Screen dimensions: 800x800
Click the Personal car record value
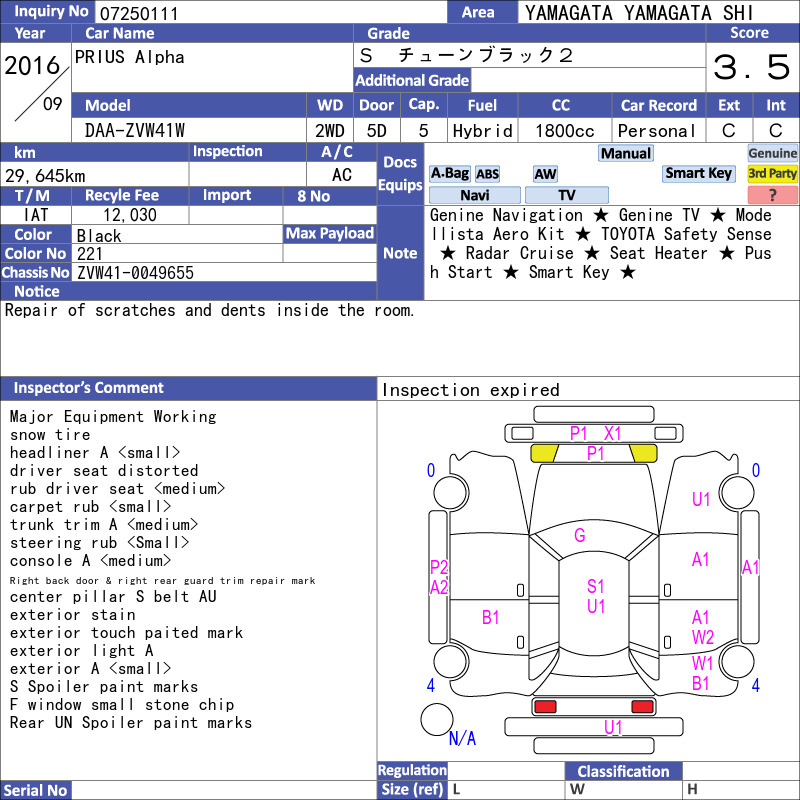[657, 131]
